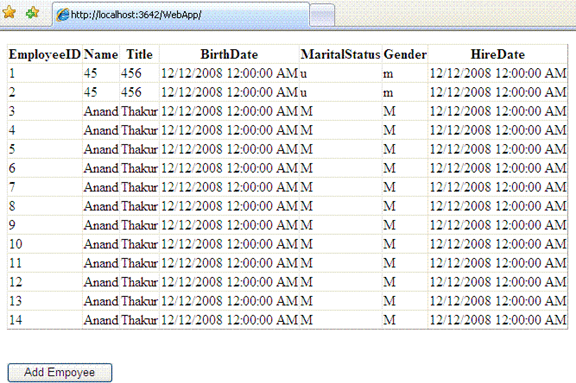Click BirthDate cell in row 2
The image size is (576, 383).
coord(229,92)
